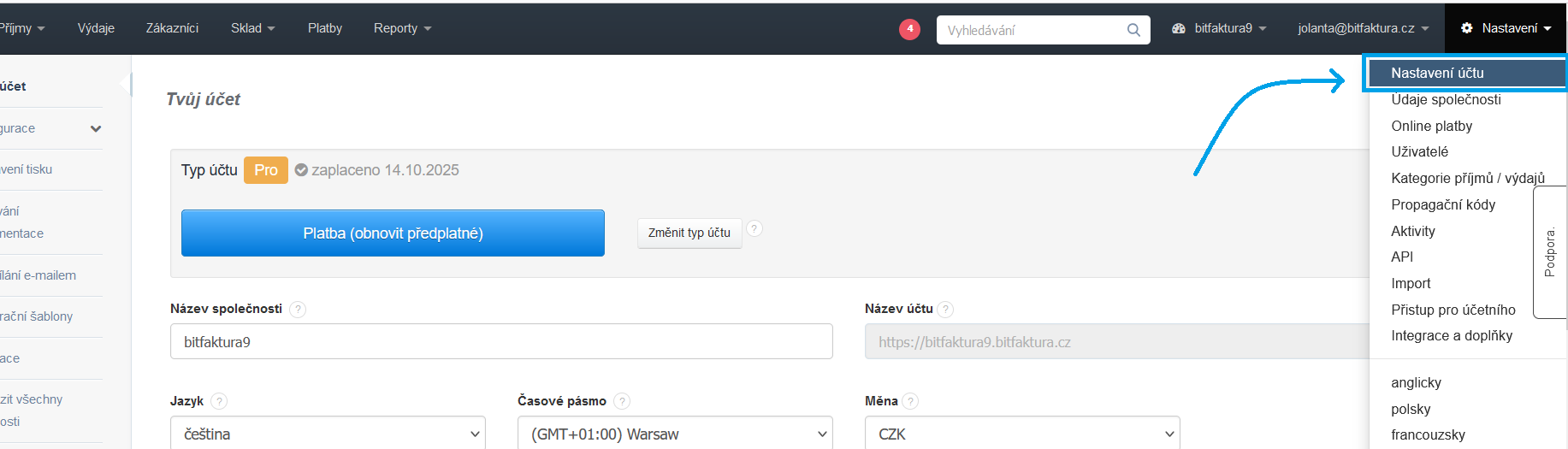Select Přístup pro účetního menu item
The width and height of the screenshot is (1568, 449).
click(1453, 310)
